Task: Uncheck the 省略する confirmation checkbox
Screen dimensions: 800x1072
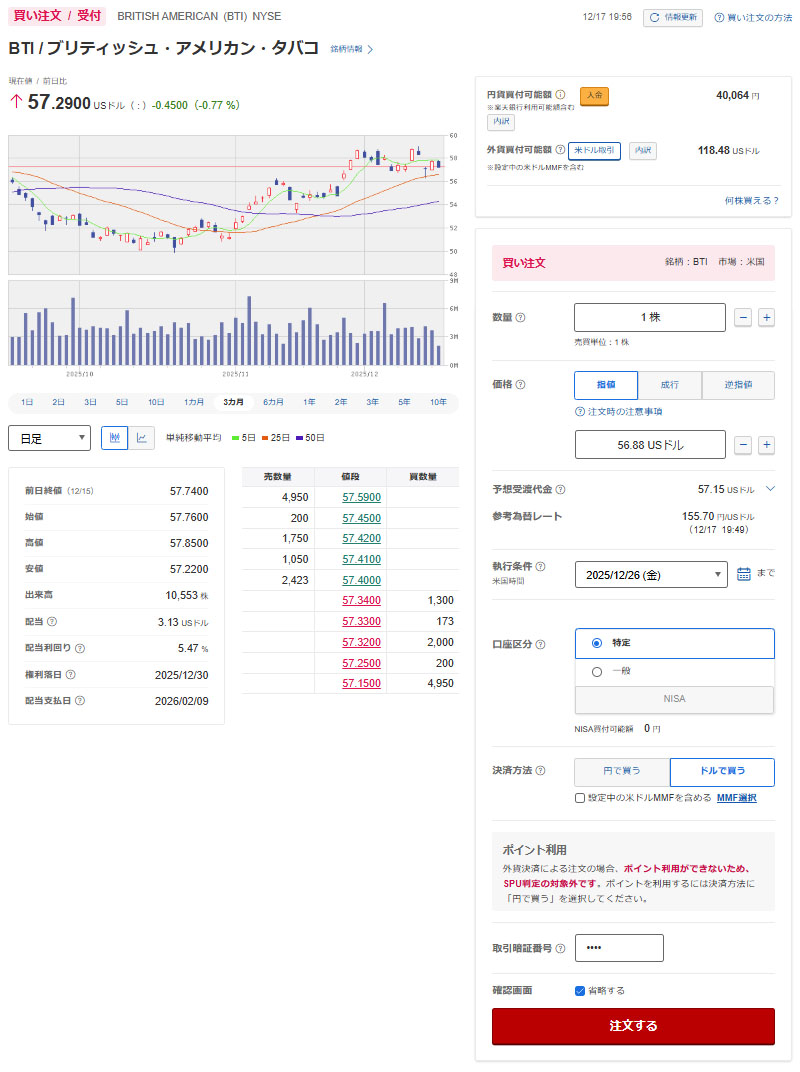Action: pyautogui.click(x=580, y=991)
